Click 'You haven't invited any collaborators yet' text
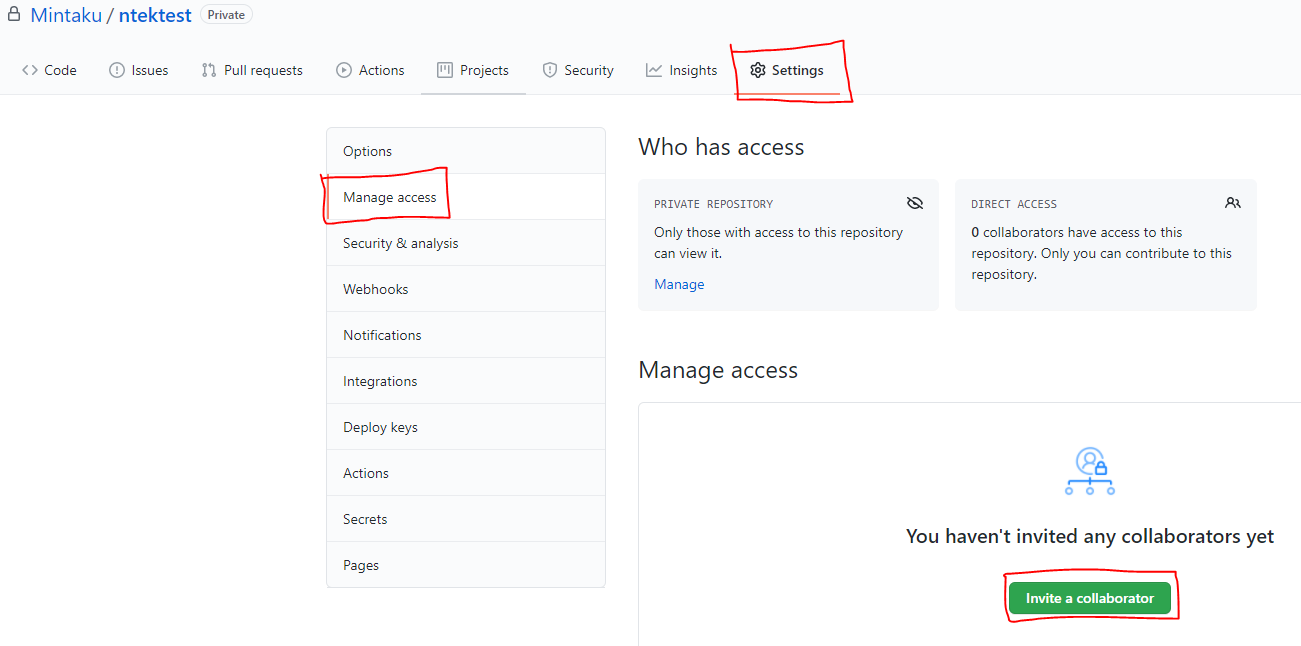The image size is (1301, 646). click(x=1089, y=536)
